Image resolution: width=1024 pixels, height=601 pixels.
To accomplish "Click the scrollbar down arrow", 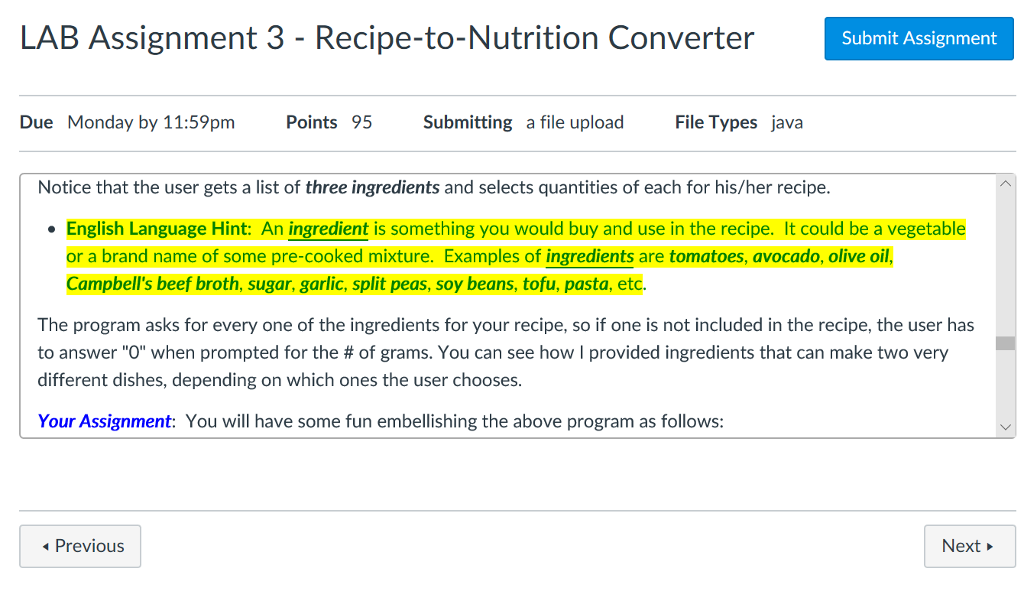I will pyautogui.click(x=1005, y=426).
